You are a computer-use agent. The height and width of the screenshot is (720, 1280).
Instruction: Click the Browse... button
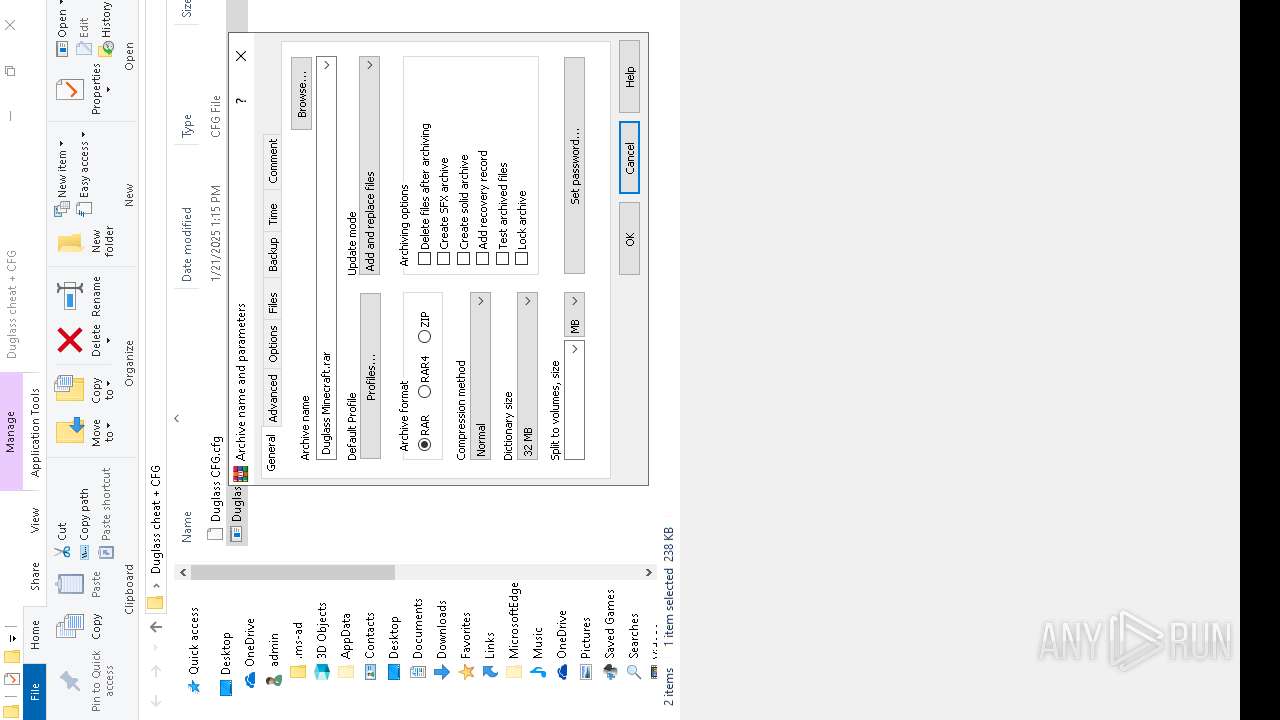click(301, 93)
